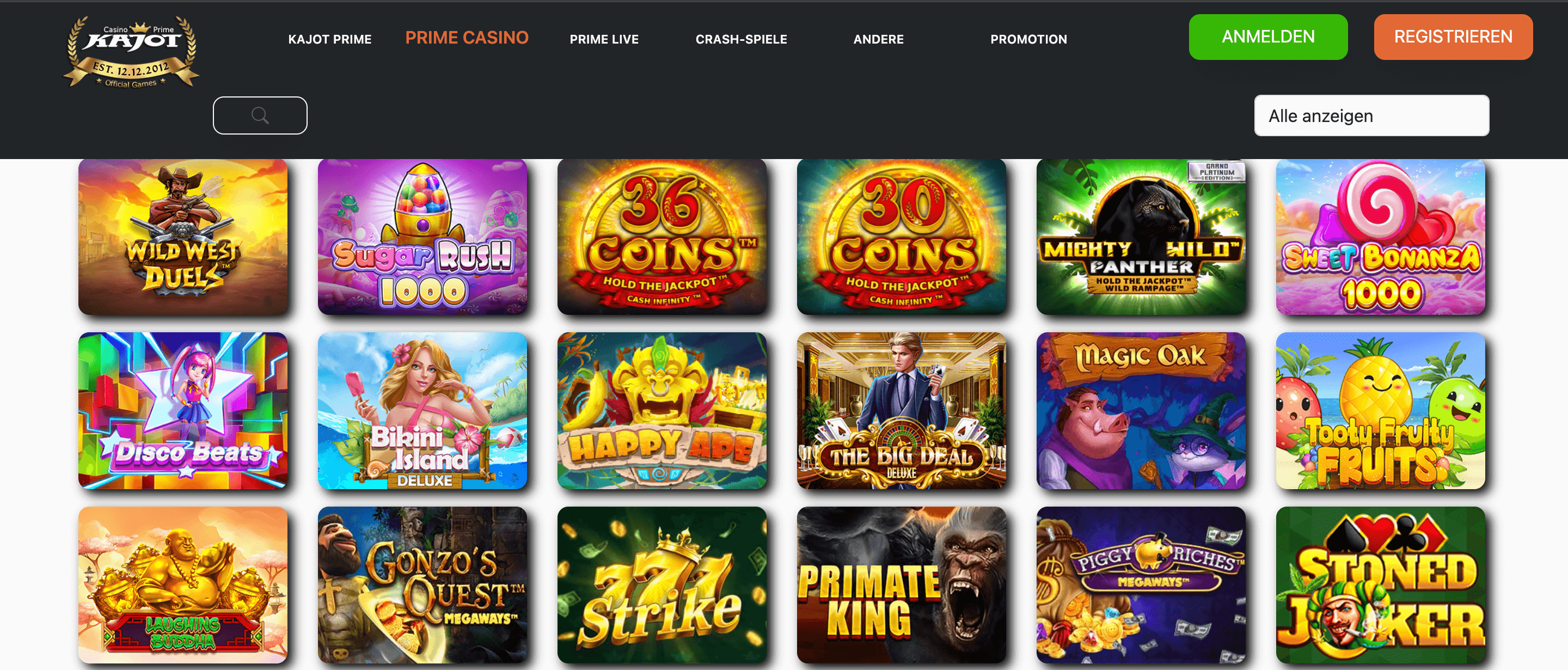1568x670 pixels.
Task: Expand the Alle anzeigen dropdown
Action: pyautogui.click(x=1371, y=115)
